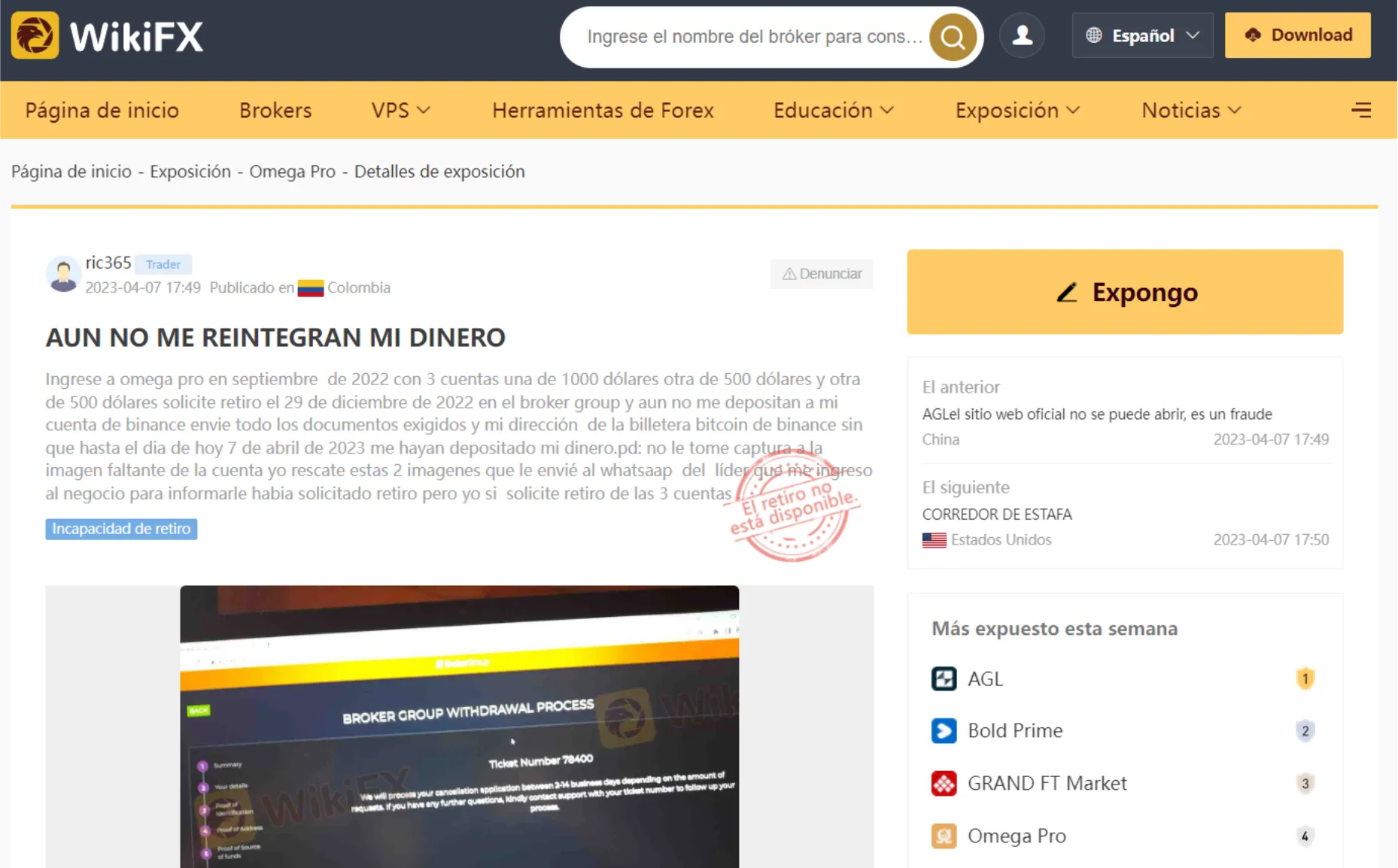Click the Bold Prime broker logo icon
Image resolution: width=1398 pixels, height=868 pixels.
point(944,731)
